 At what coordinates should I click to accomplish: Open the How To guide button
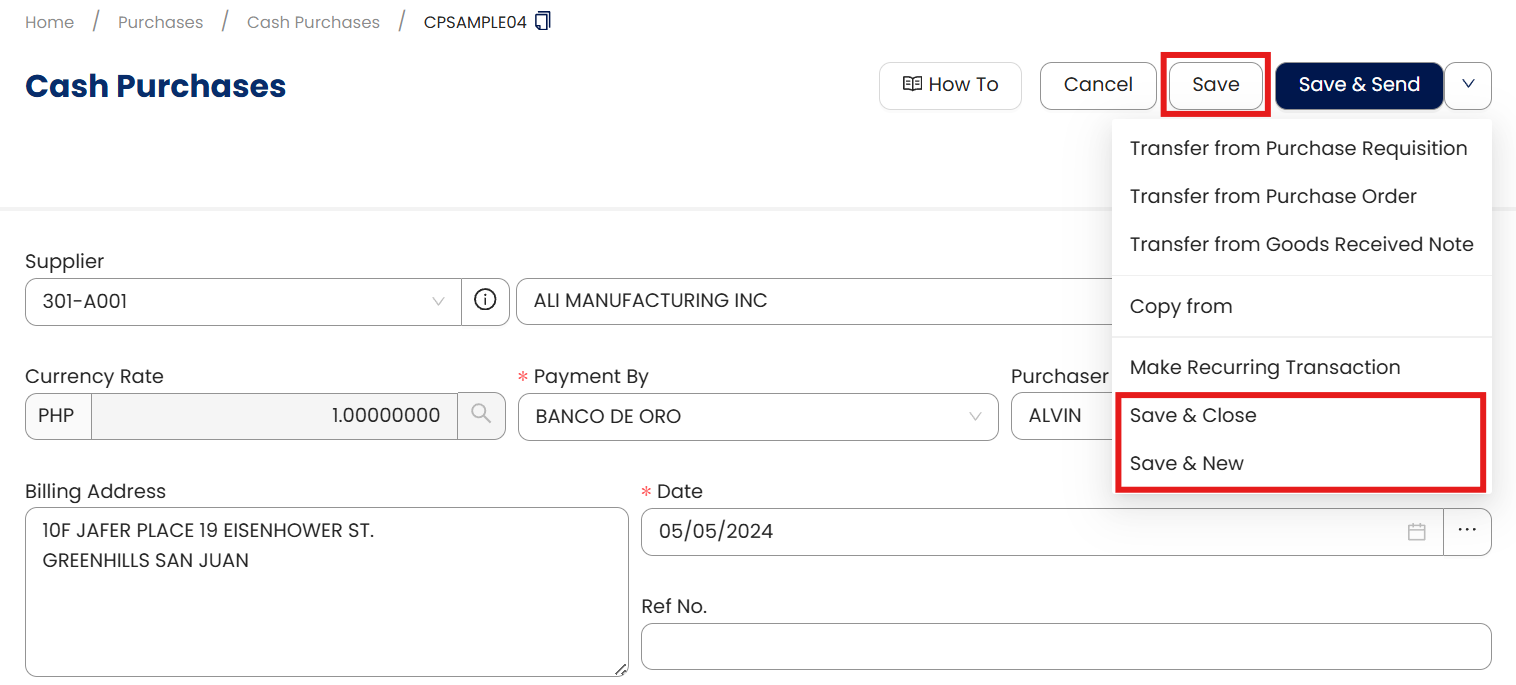click(950, 85)
